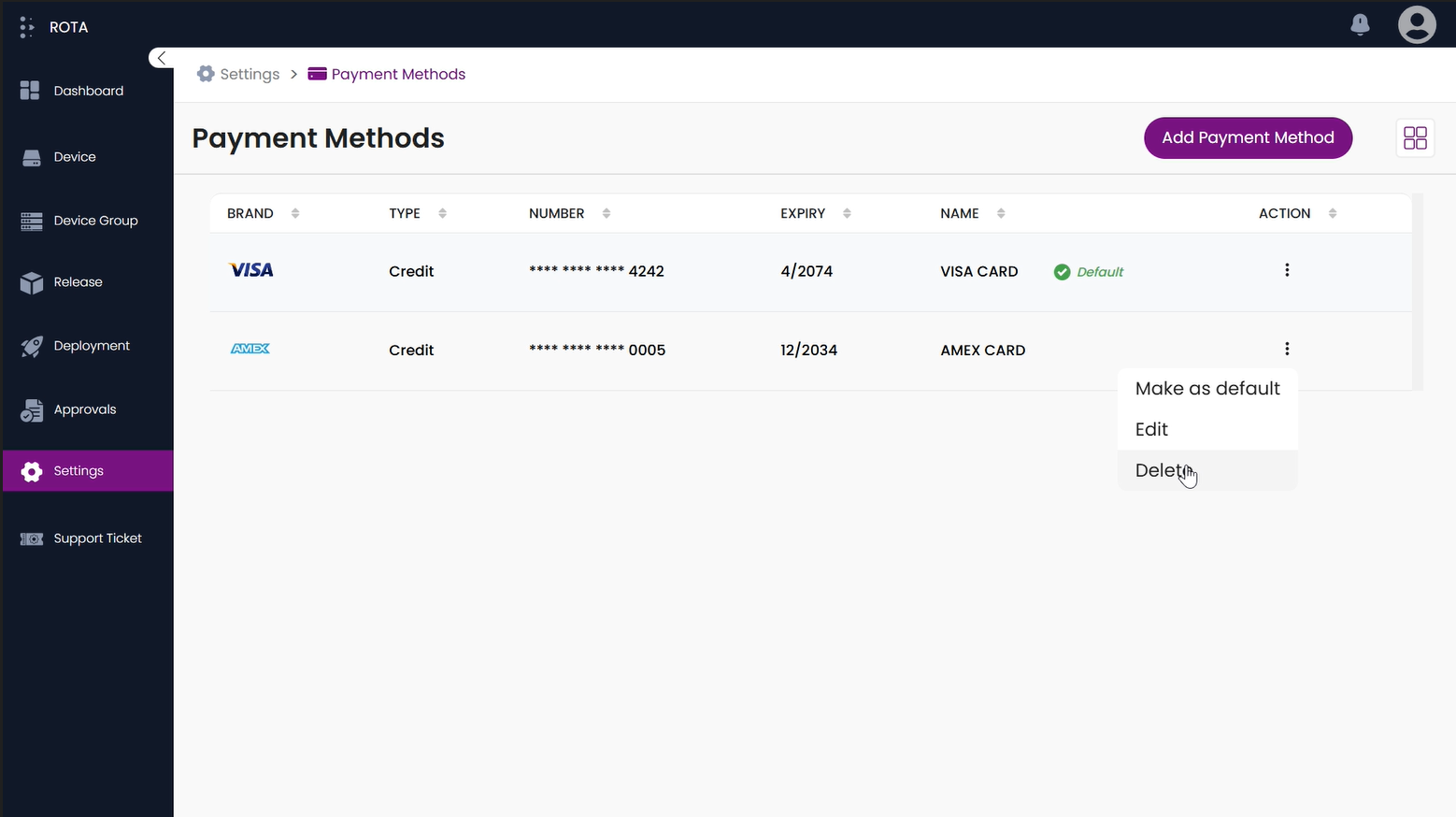Open the action menu for VISA CARD
The height and width of the screenshot is (817, 1456).
[x=1287, y=270]
